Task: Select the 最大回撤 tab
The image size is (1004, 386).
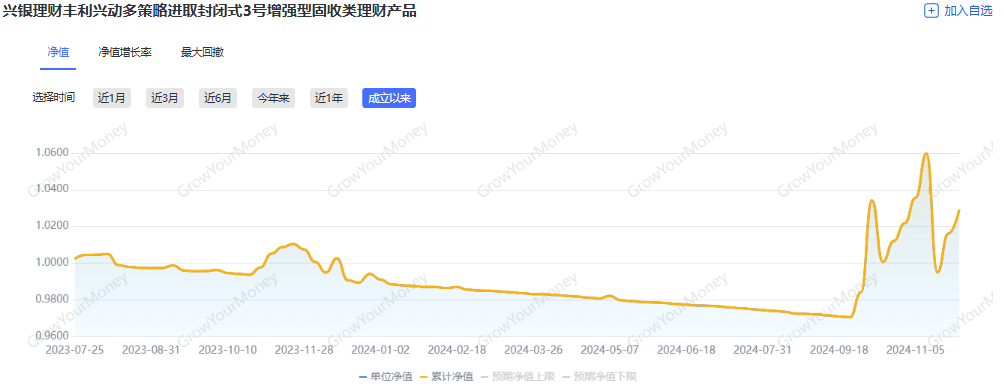Action: coord(202,52)
